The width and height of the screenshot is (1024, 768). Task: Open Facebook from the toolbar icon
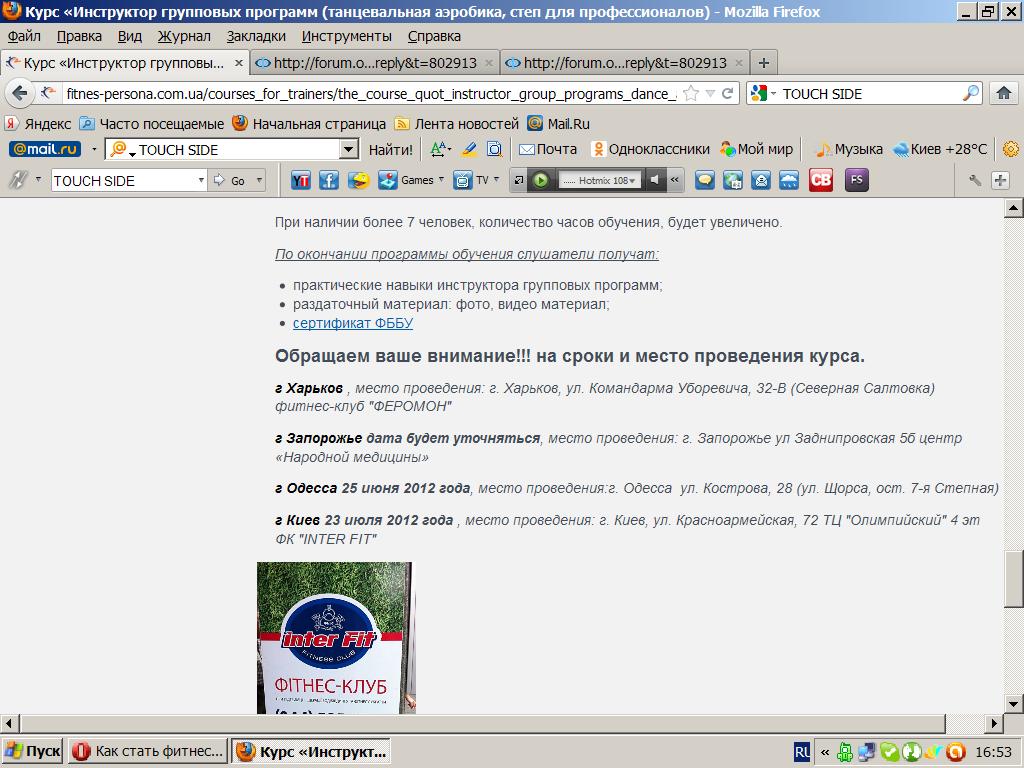click(328, 181)
